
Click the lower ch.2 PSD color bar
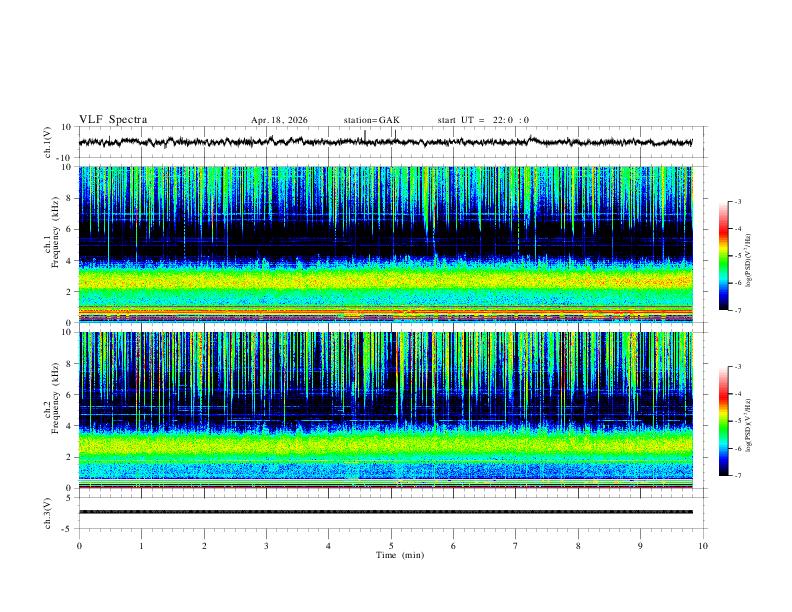[723, 421]
